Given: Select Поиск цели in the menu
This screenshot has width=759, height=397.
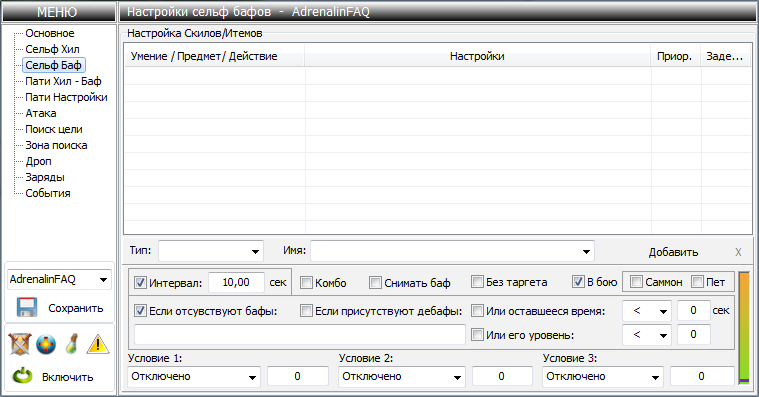Looking at the screenshot, I should (54, 129).
